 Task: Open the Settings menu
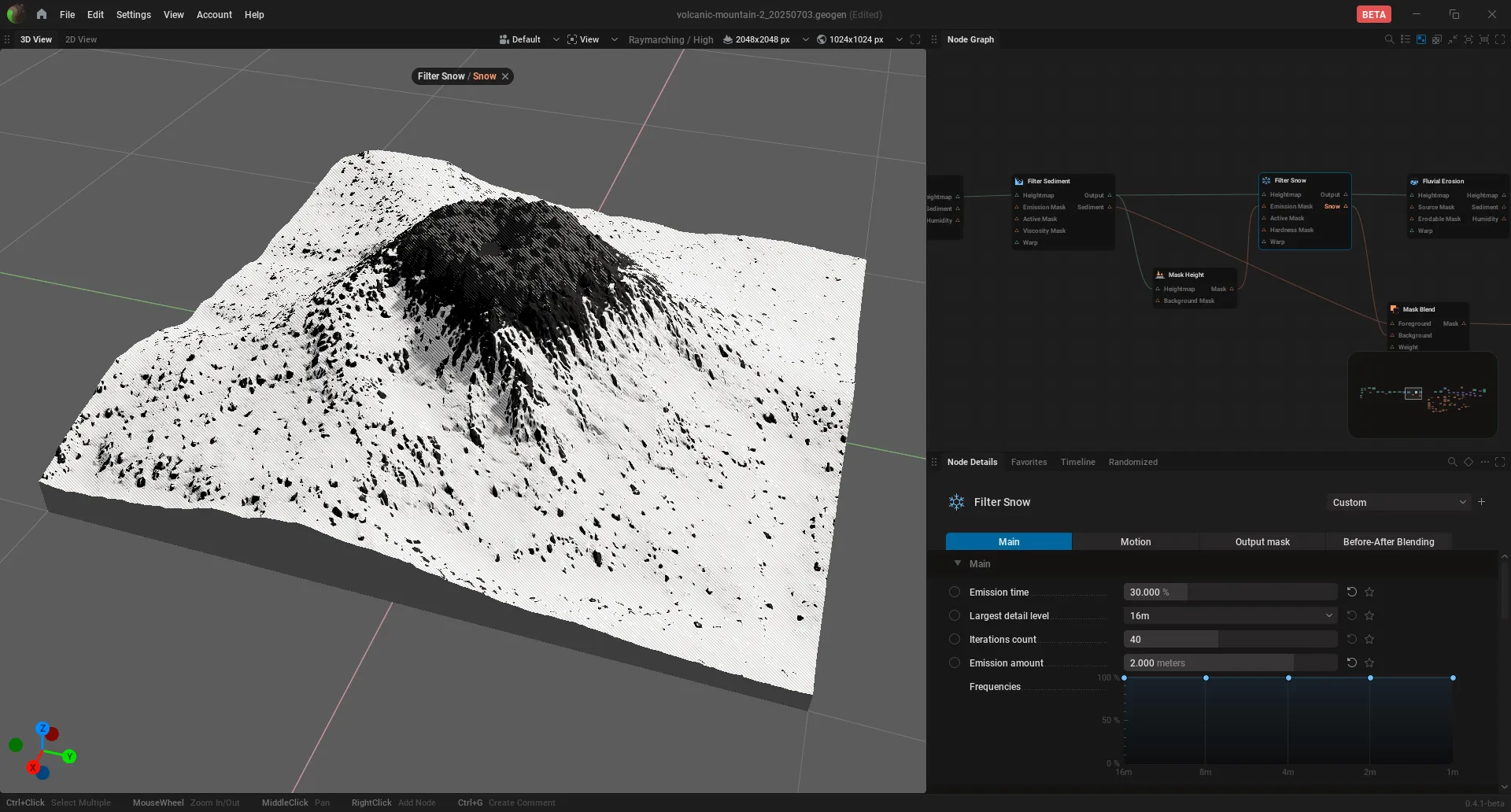(133, 14)
